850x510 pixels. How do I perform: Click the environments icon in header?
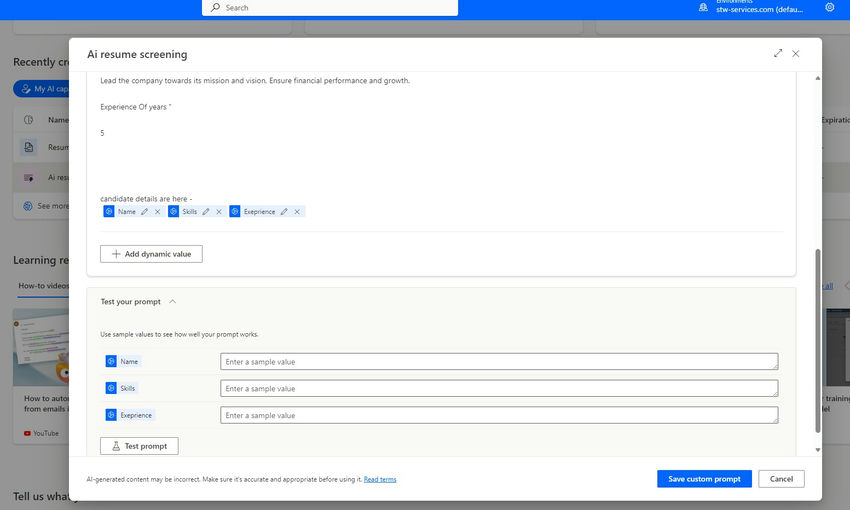tap(703, 7)
